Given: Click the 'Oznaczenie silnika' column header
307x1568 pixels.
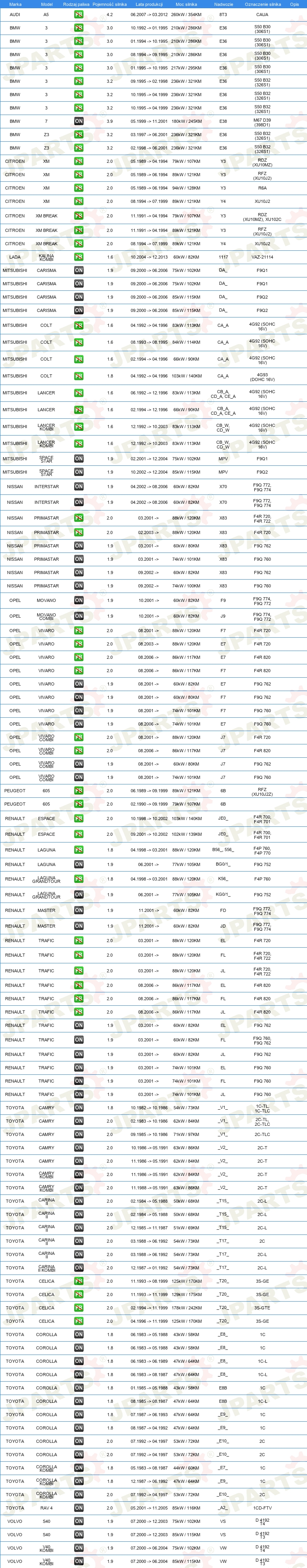Looking at the screenshot, I should coord(263,4).
